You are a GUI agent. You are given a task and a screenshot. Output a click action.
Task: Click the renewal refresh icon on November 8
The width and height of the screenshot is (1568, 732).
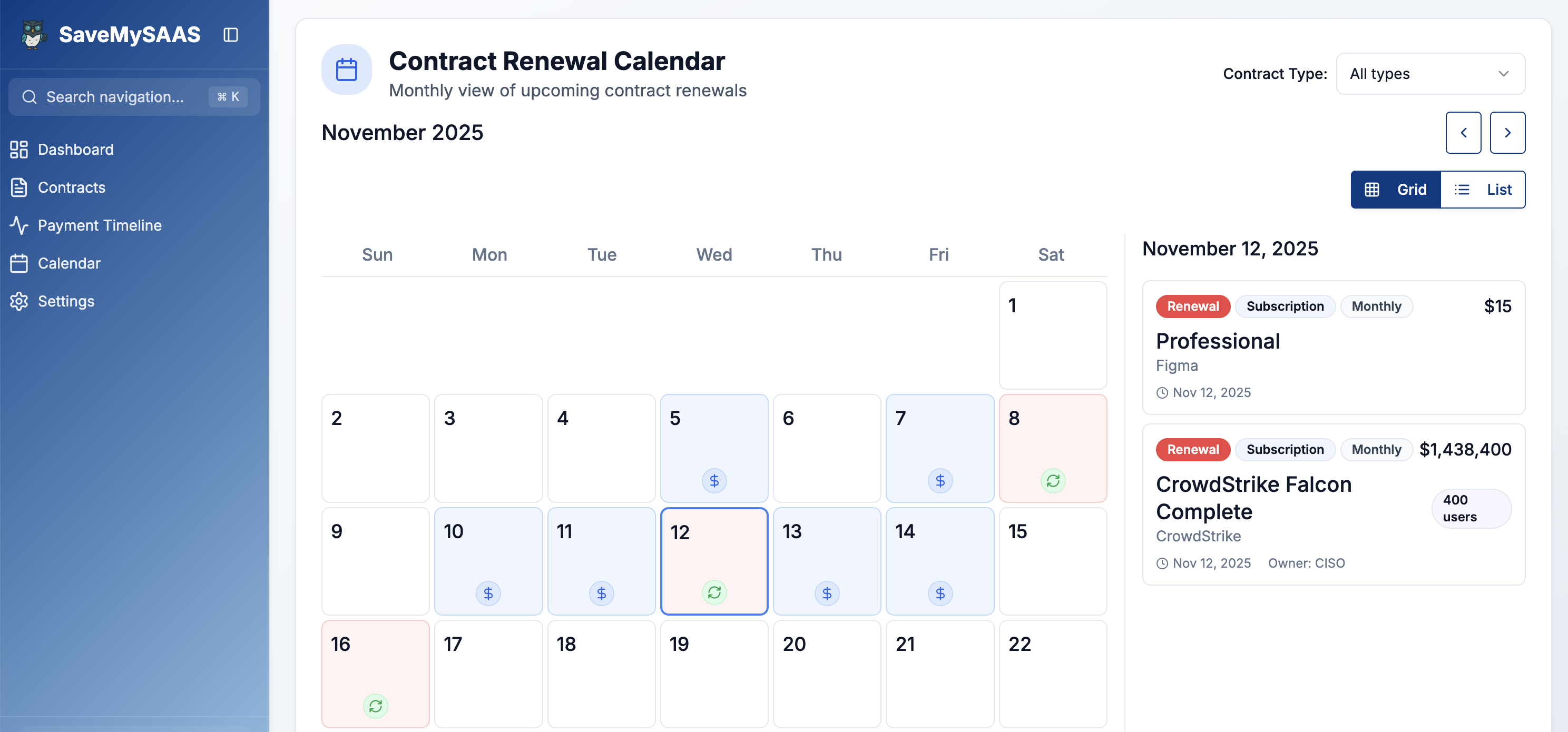pyautogui.click(x=1052, y=480)
